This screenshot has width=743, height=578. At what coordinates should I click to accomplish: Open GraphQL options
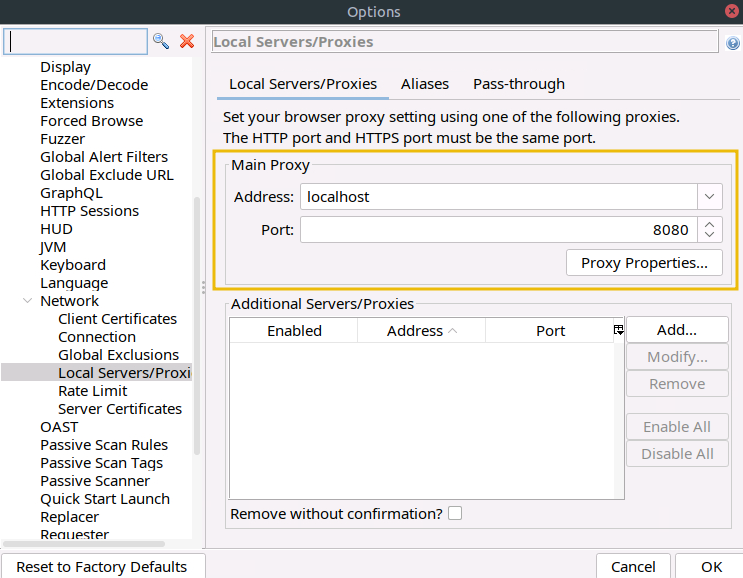click(x=71, y=193)
